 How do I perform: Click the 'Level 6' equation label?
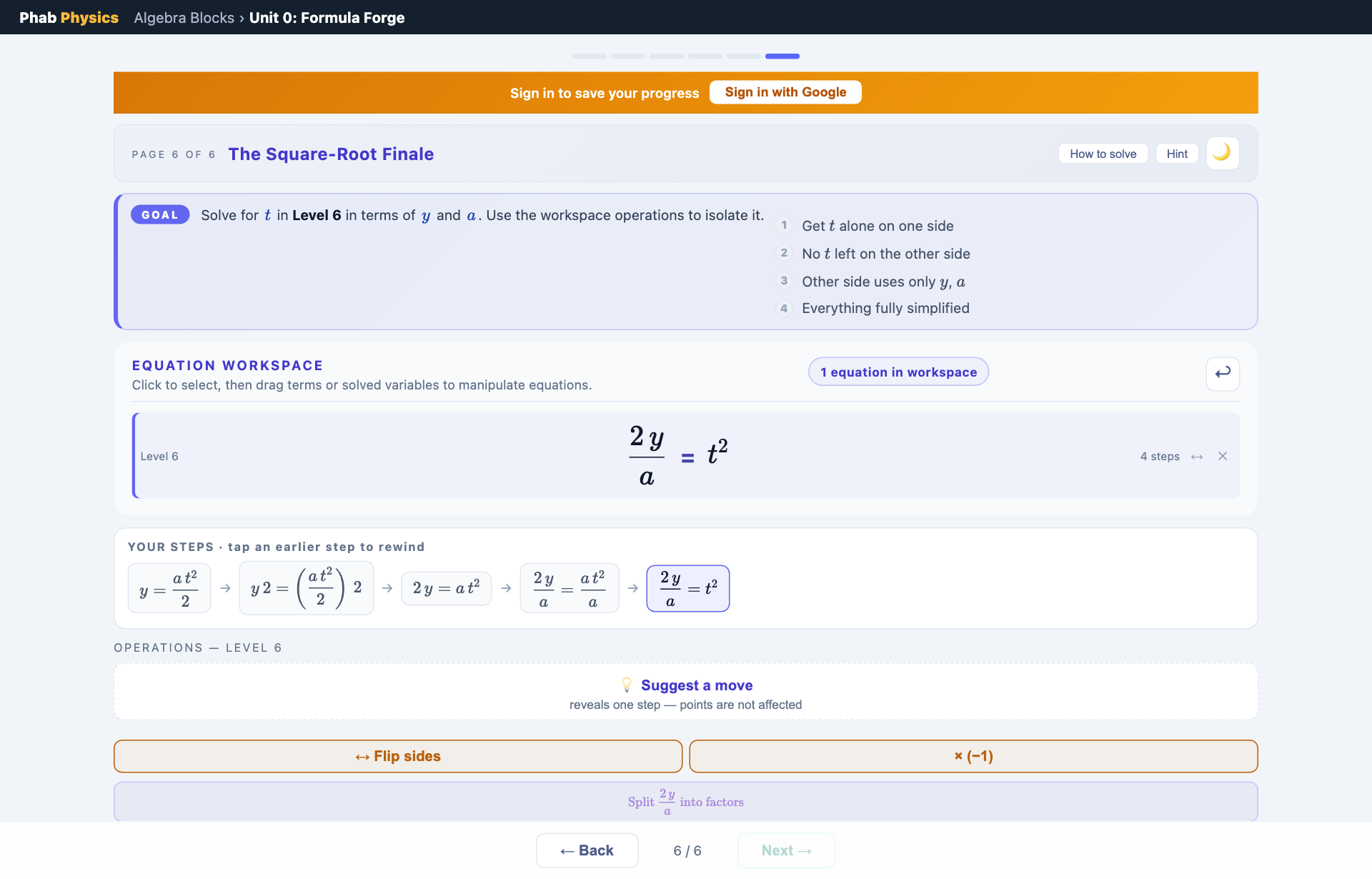click(x=159, y=457)
